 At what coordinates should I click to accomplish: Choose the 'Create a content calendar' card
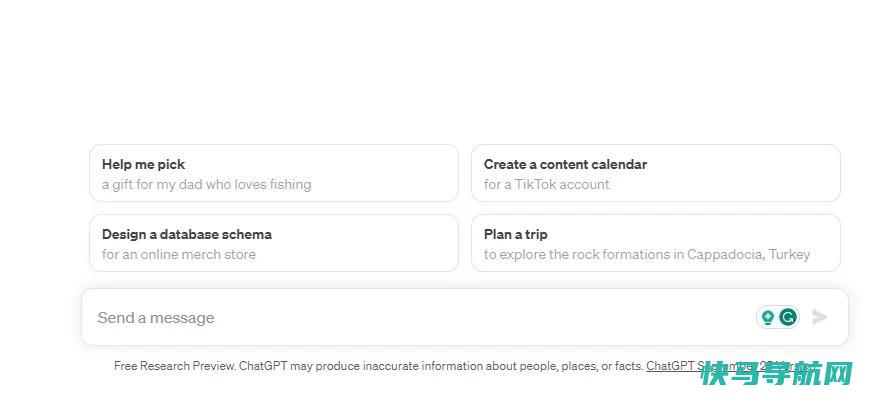[656, 173]
